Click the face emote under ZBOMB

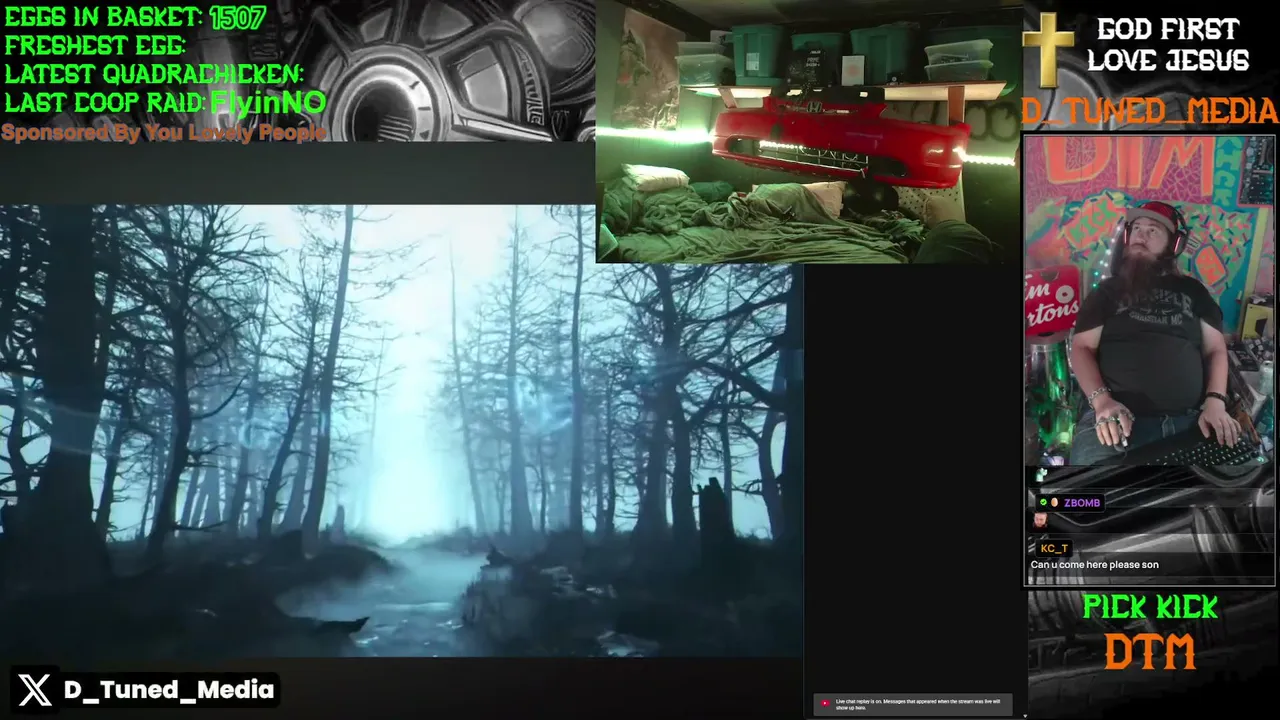coord(1040,520)
